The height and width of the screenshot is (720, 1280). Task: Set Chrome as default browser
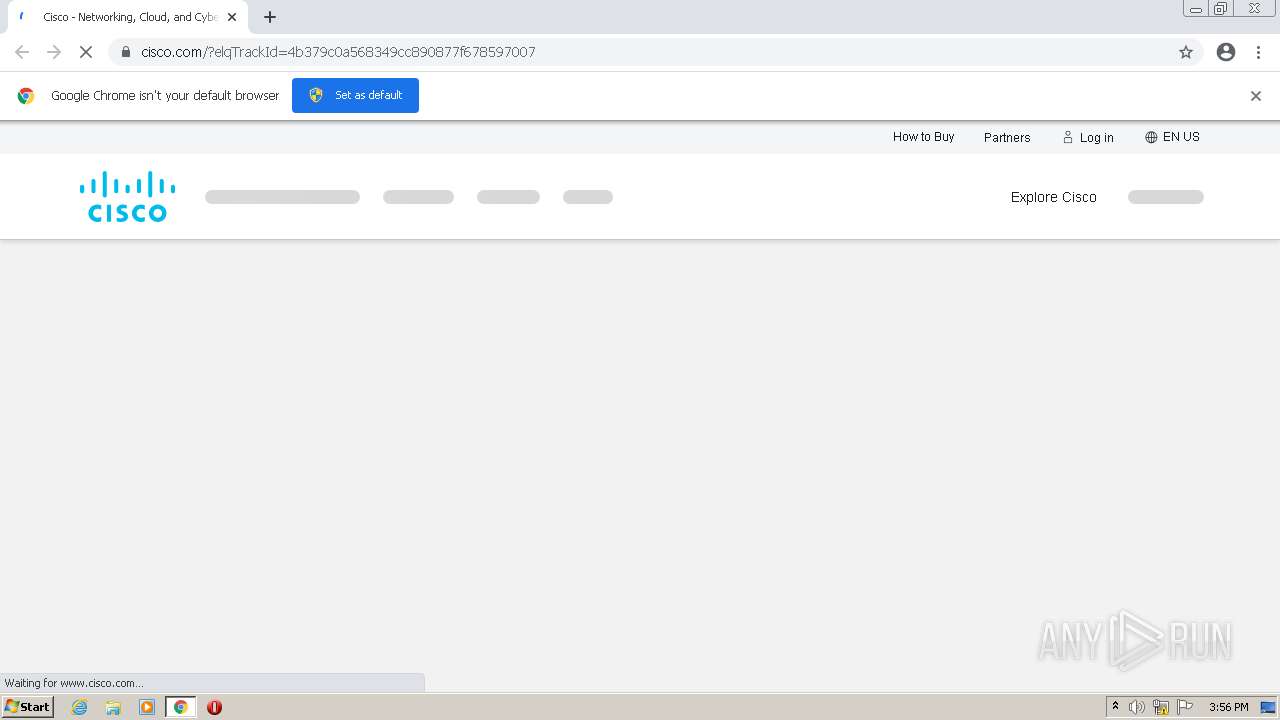[355, 95]
